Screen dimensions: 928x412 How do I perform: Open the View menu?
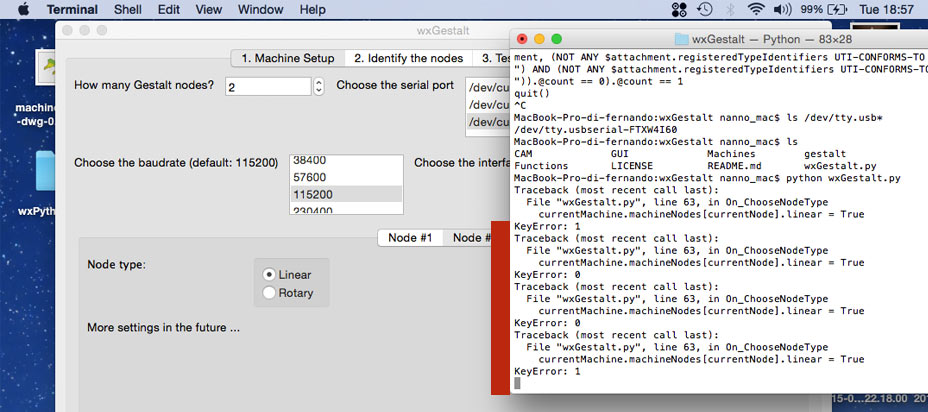pyautogui.click(x=208, y=9)
